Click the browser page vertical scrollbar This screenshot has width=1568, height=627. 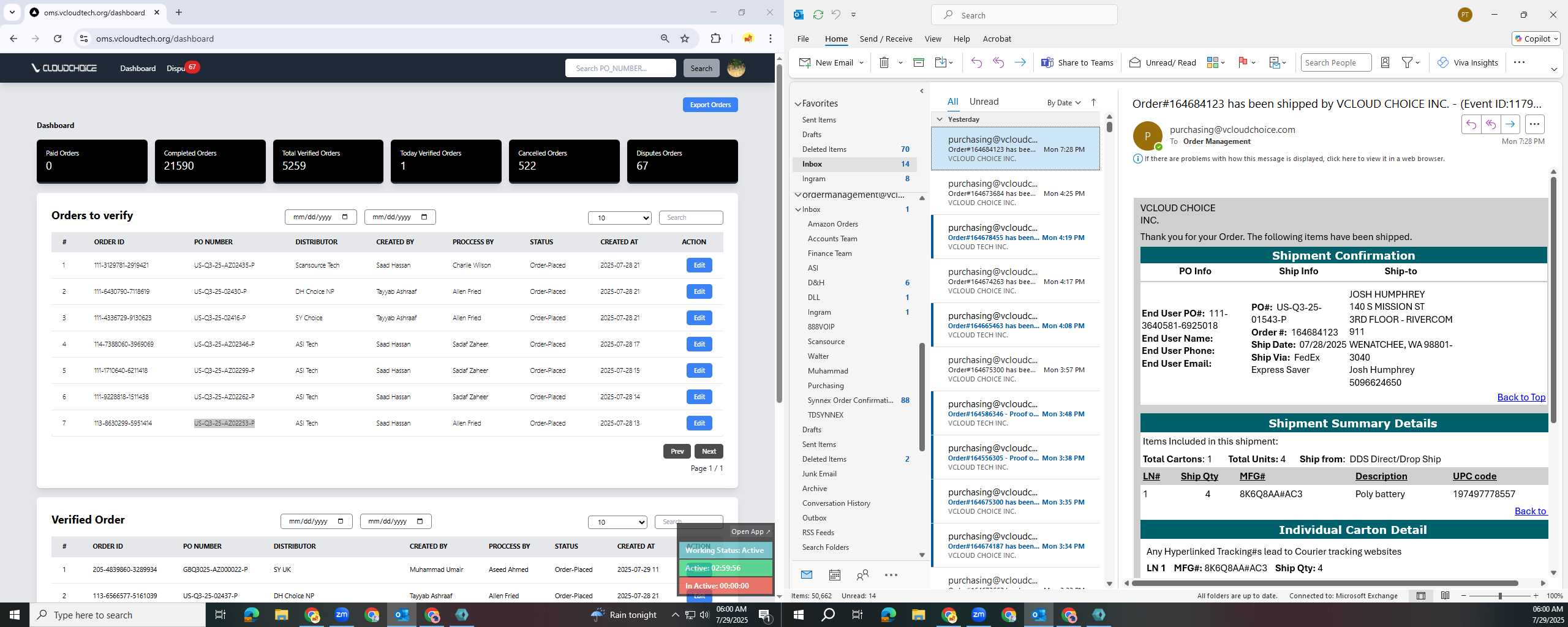pos(779,233)
